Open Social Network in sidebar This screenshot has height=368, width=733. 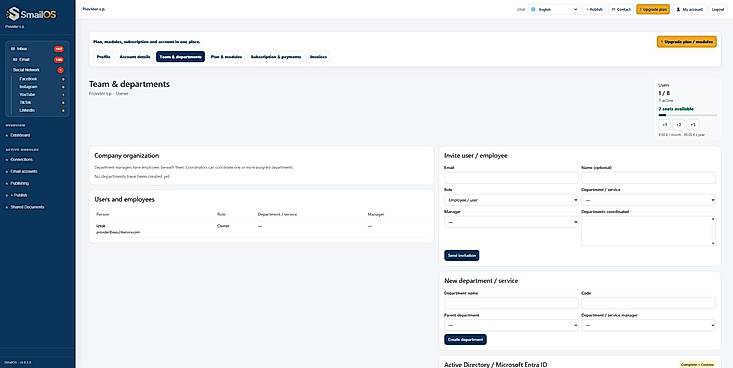[x=38, y=70]
